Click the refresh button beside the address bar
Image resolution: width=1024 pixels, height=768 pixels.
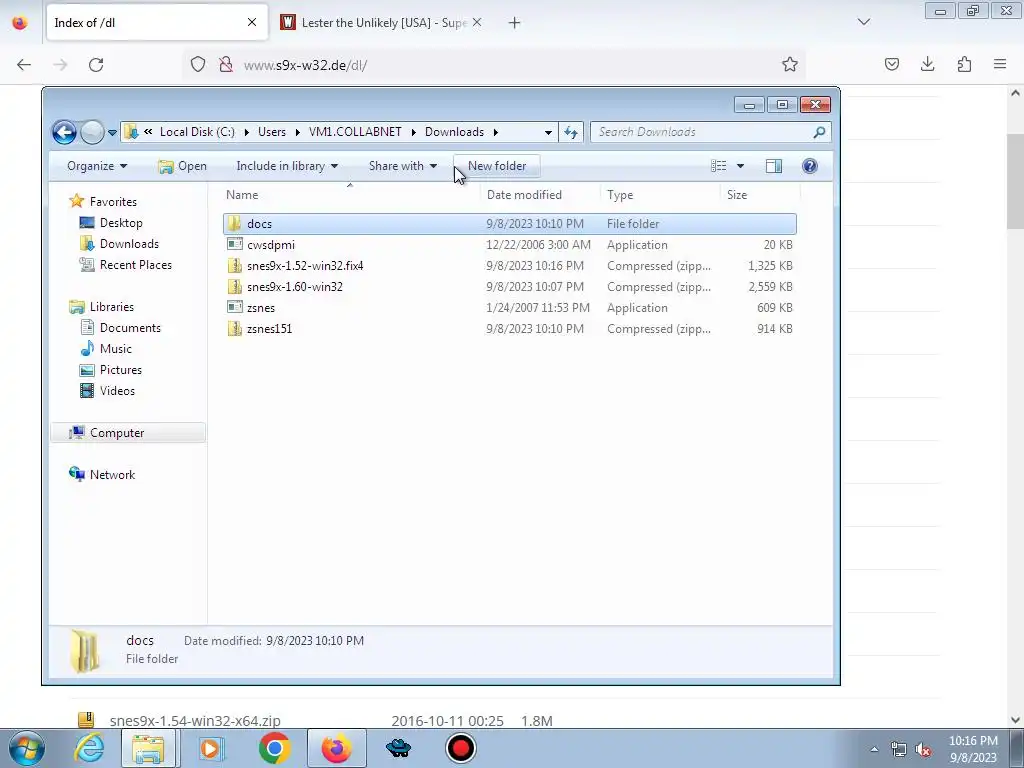click(x=571, y=132)
